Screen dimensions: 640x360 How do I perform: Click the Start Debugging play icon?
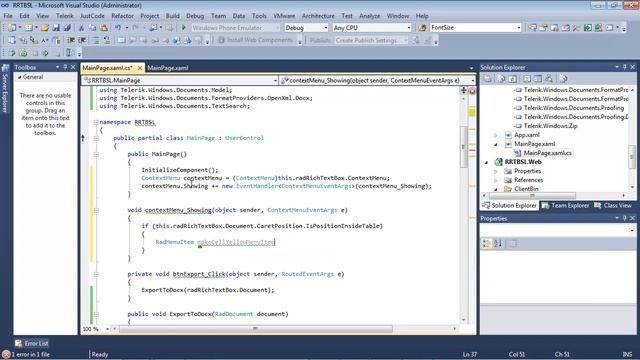184,28
